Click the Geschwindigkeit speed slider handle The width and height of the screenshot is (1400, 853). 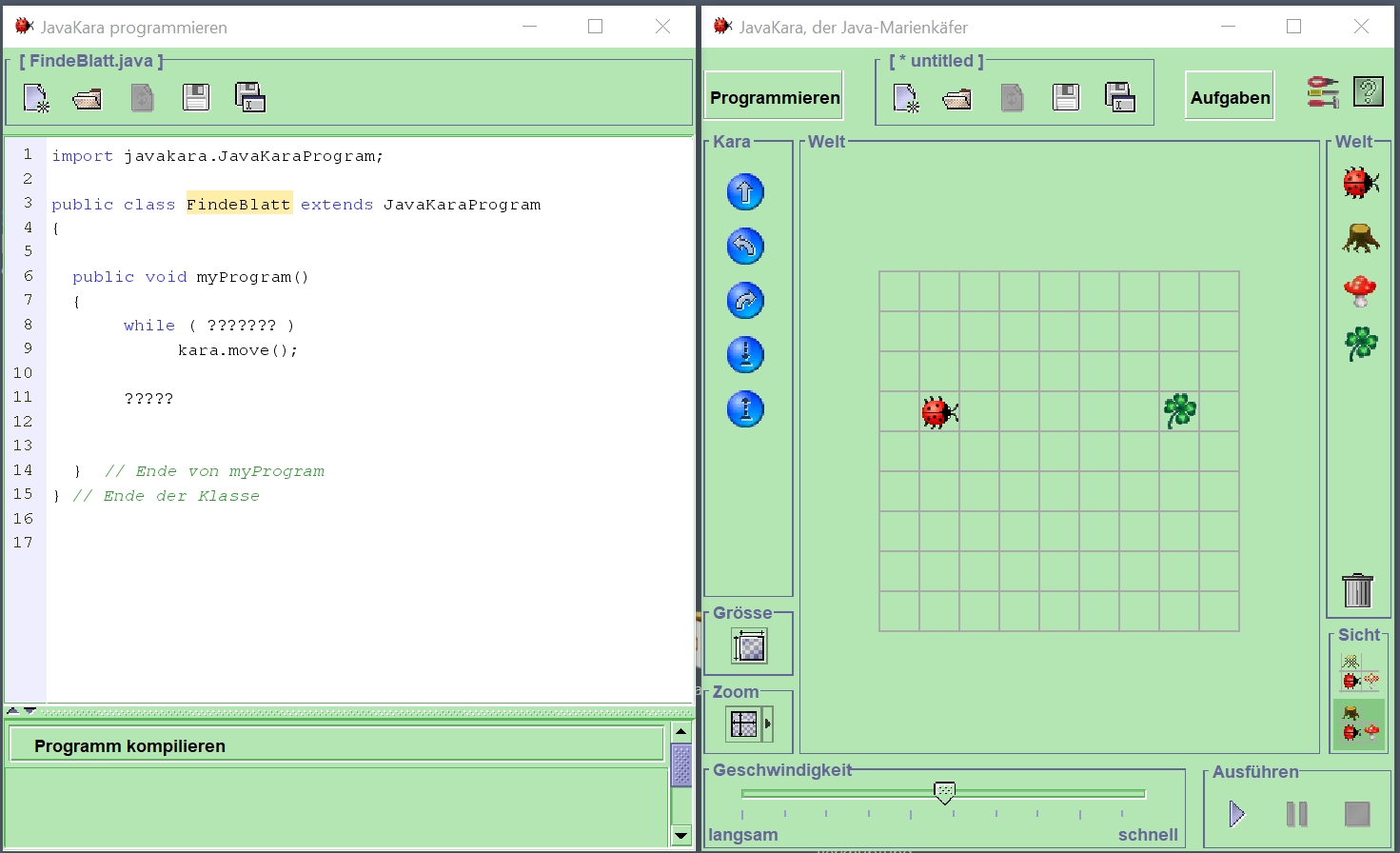coord(944,792)
